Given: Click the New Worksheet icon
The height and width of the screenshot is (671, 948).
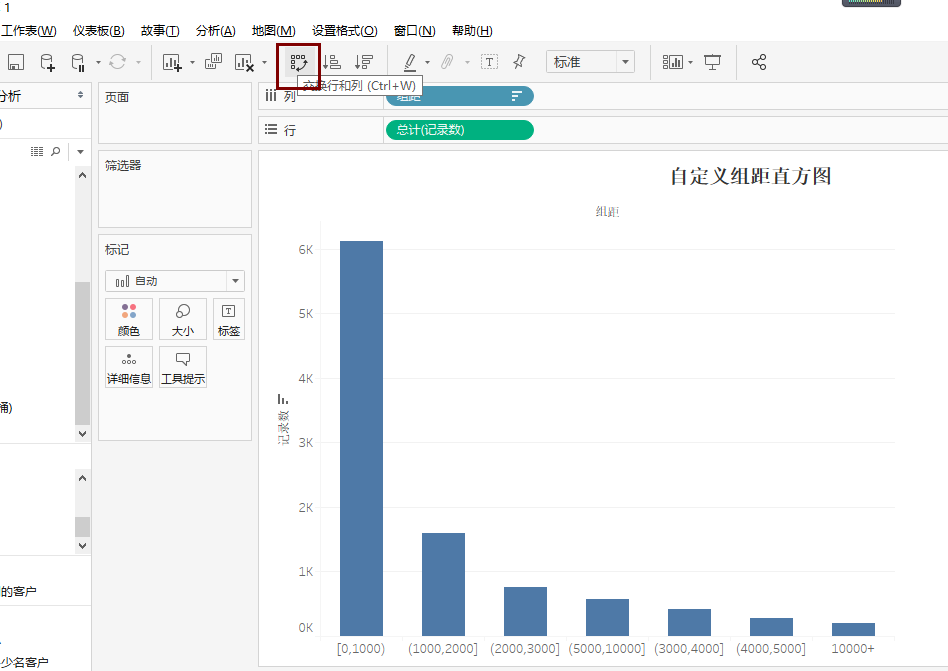Looking at the screenshot, I should tap(172, 62).
